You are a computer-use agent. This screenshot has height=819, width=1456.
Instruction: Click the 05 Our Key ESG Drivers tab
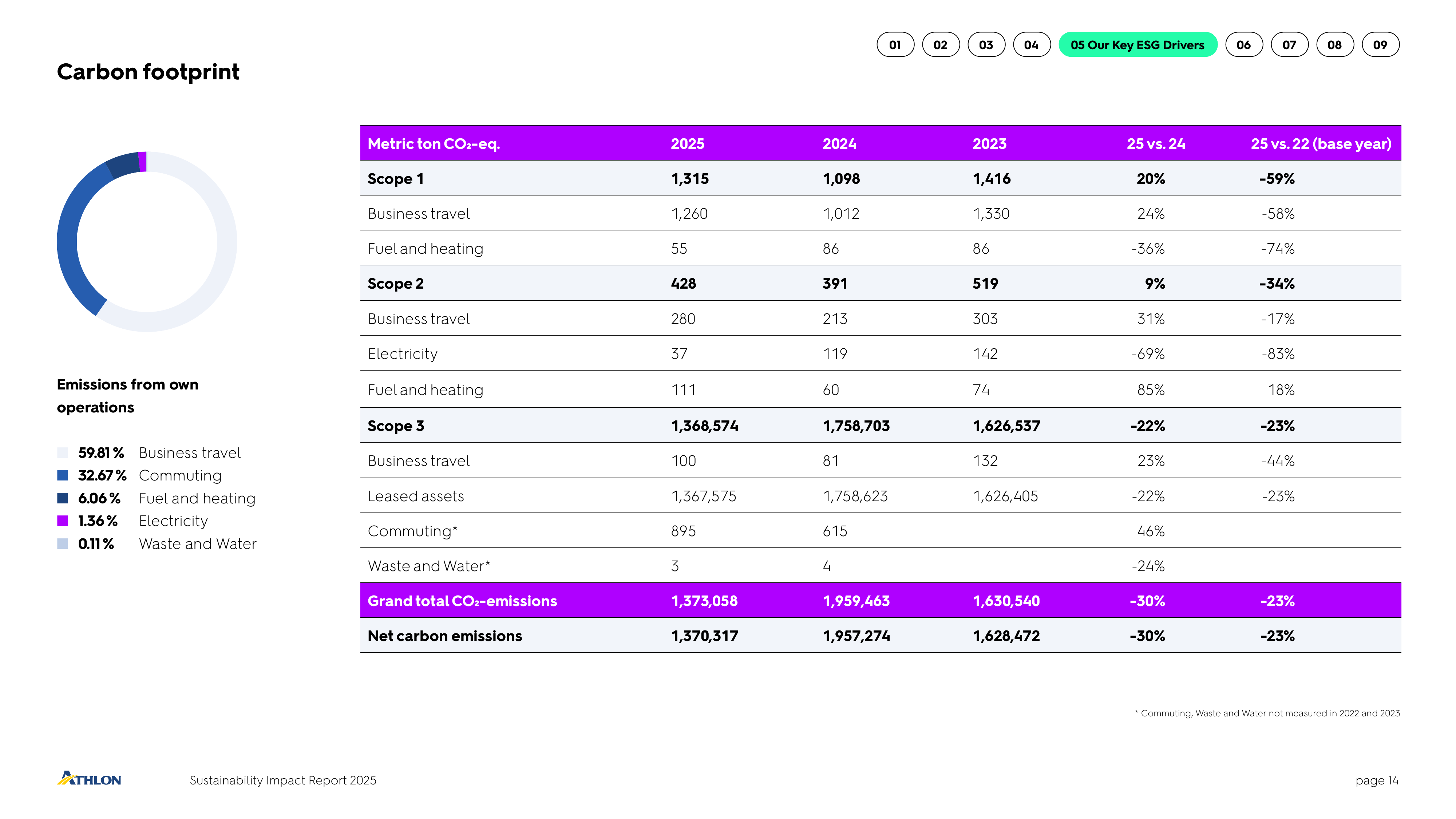(1138, 45)
